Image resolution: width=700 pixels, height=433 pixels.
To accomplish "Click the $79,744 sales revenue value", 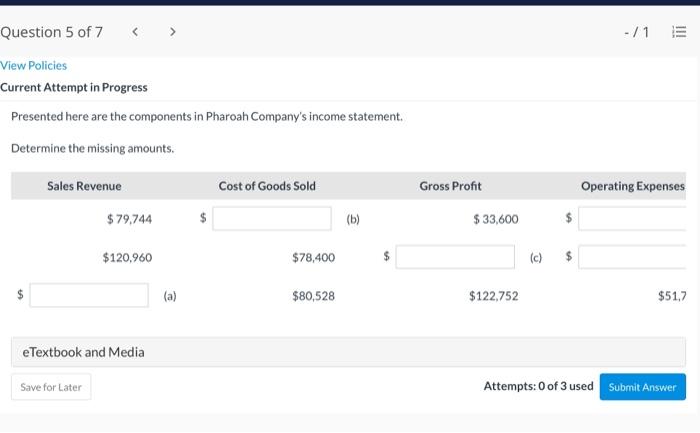I will click(129, 219).
